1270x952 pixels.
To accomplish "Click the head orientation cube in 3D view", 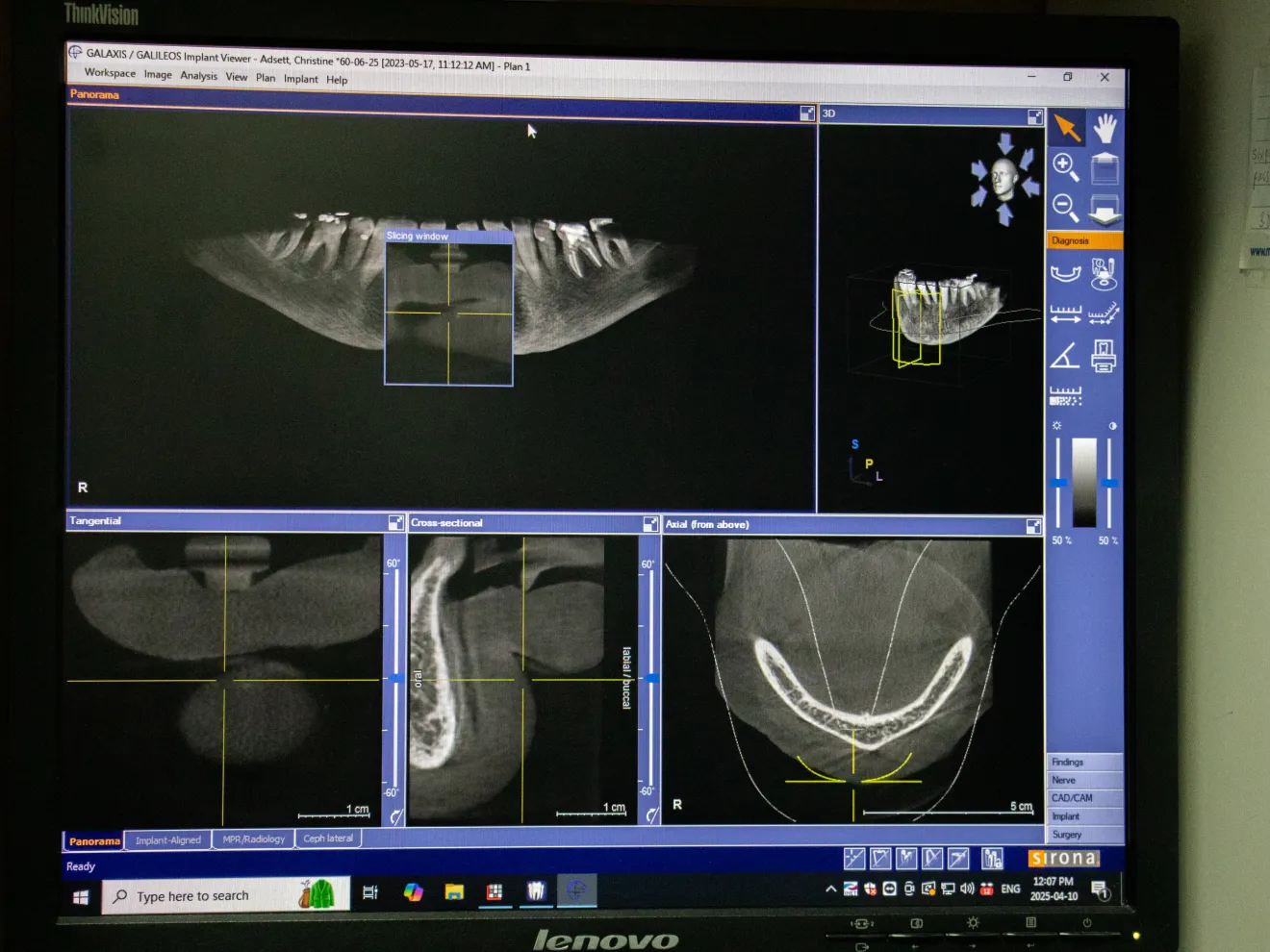I will (1003, 179).
